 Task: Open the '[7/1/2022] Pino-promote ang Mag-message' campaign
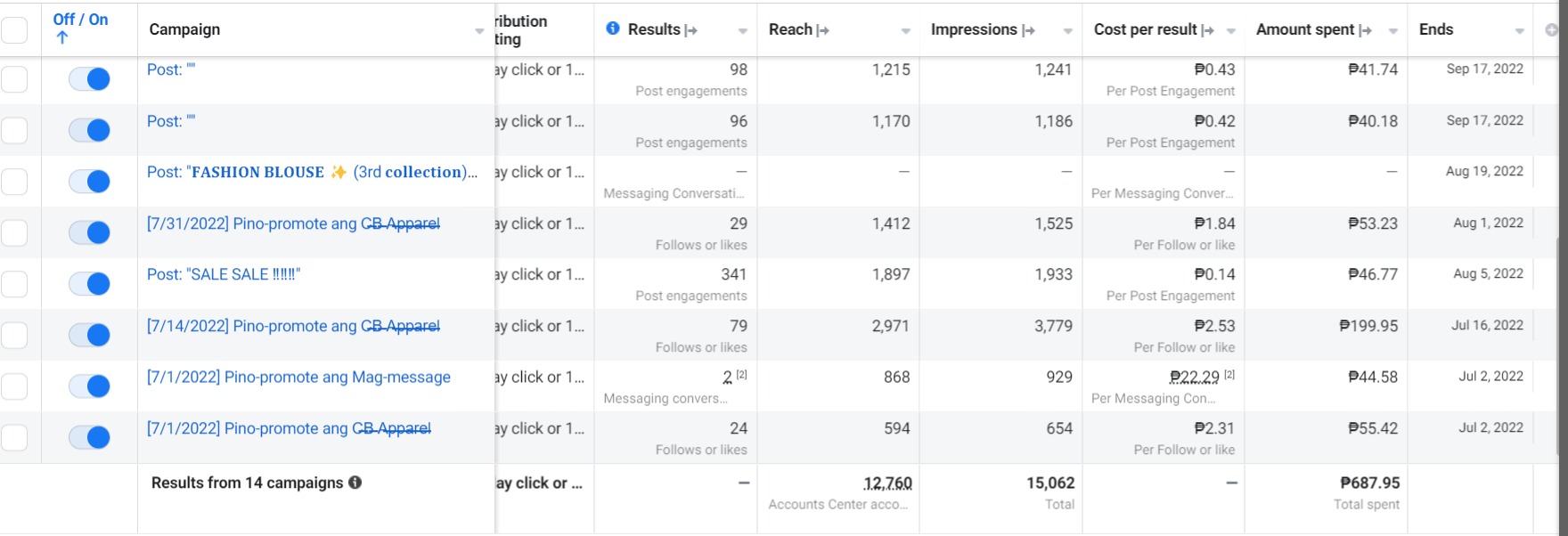(298, 378)
